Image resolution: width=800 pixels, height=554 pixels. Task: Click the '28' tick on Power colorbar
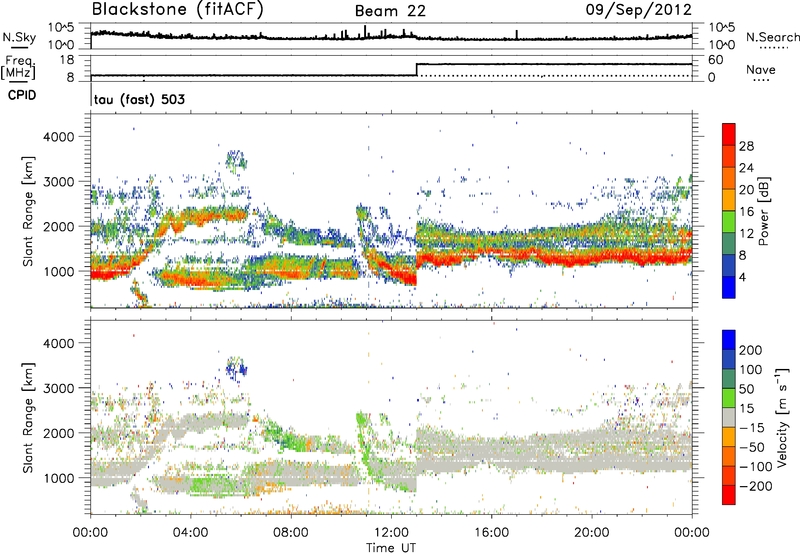746,146
